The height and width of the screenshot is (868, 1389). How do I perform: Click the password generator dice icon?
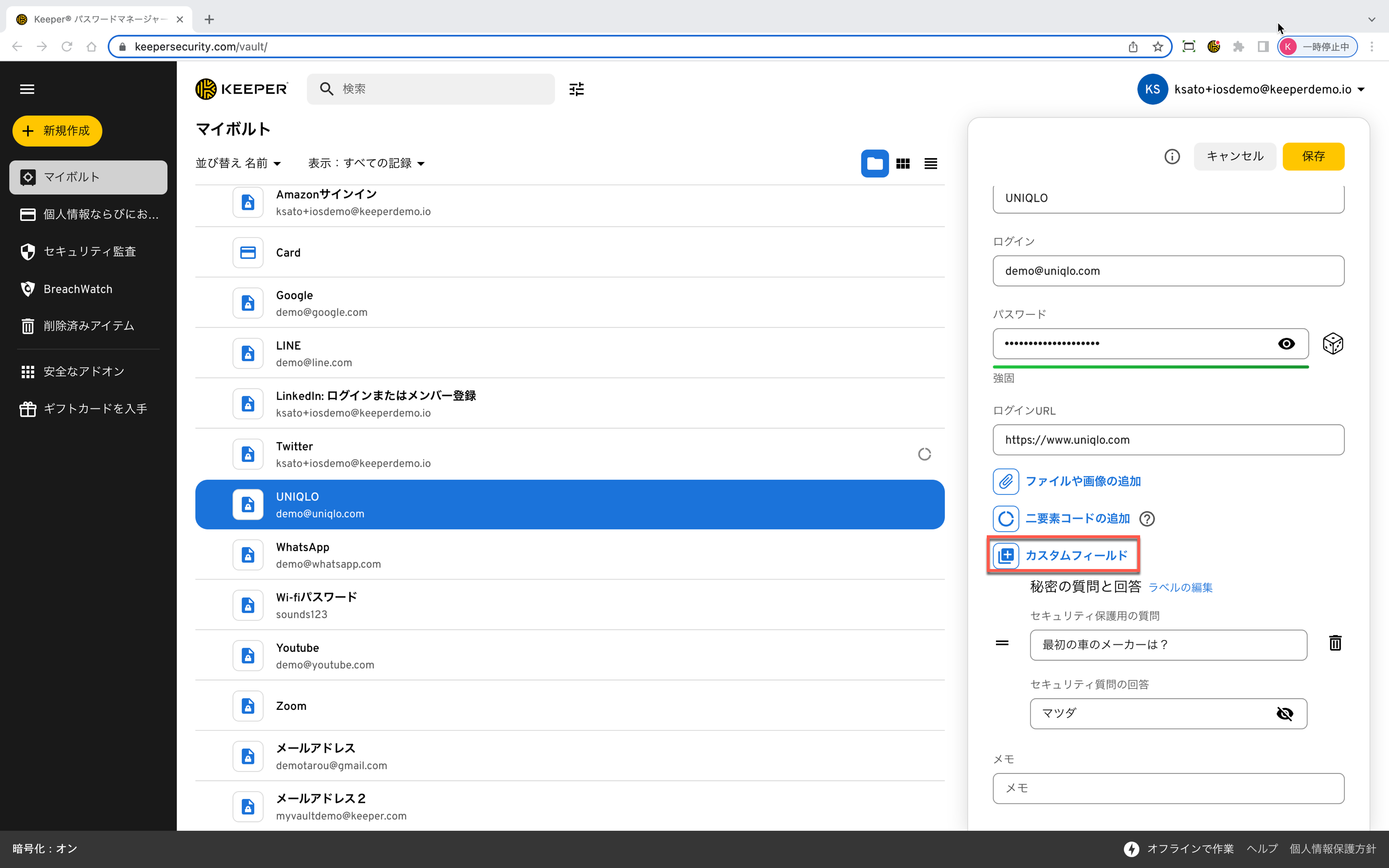[1332, 344]
